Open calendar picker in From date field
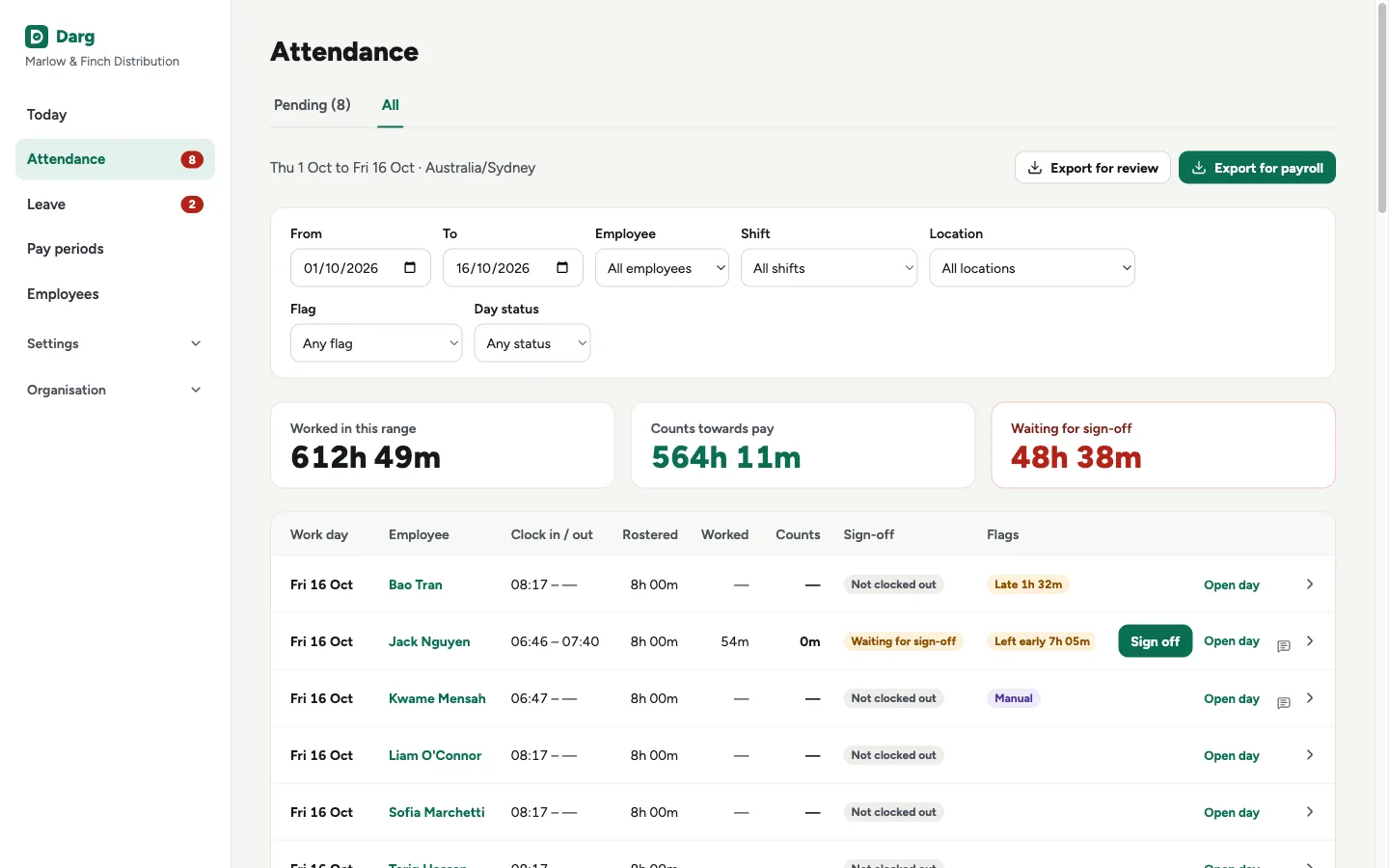This screenshot has height=868, width=1389. point(410,268)
